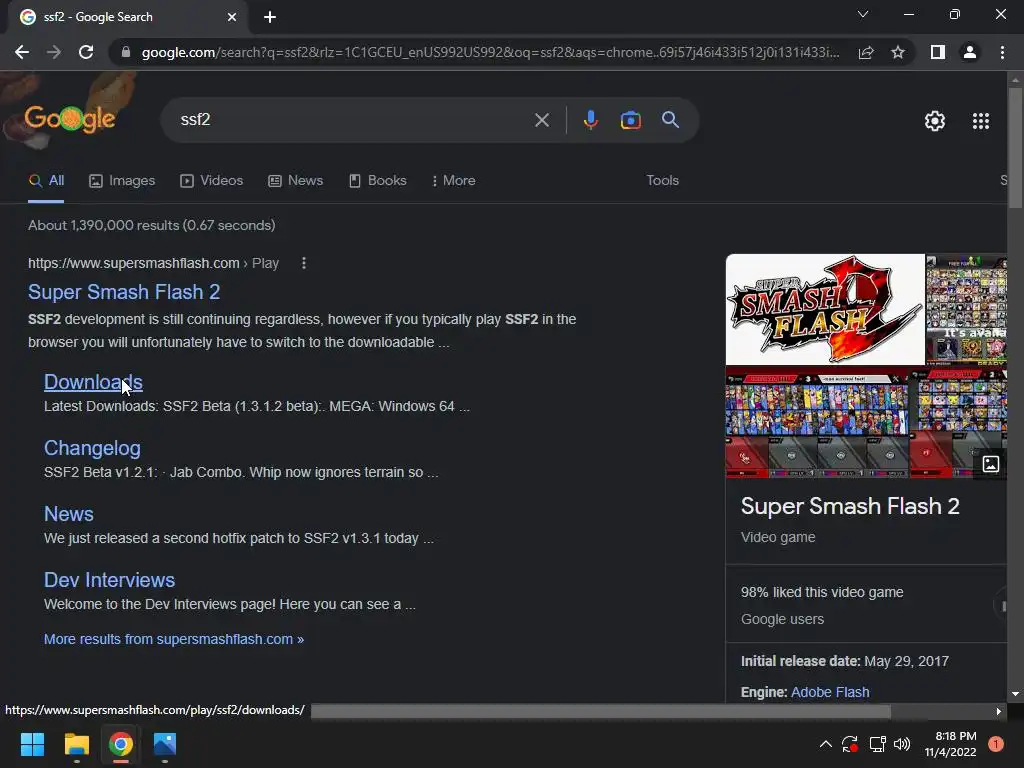Click the Google logo
The width and height of the screenshot is (1024, 768).
[x=70, y=119]
